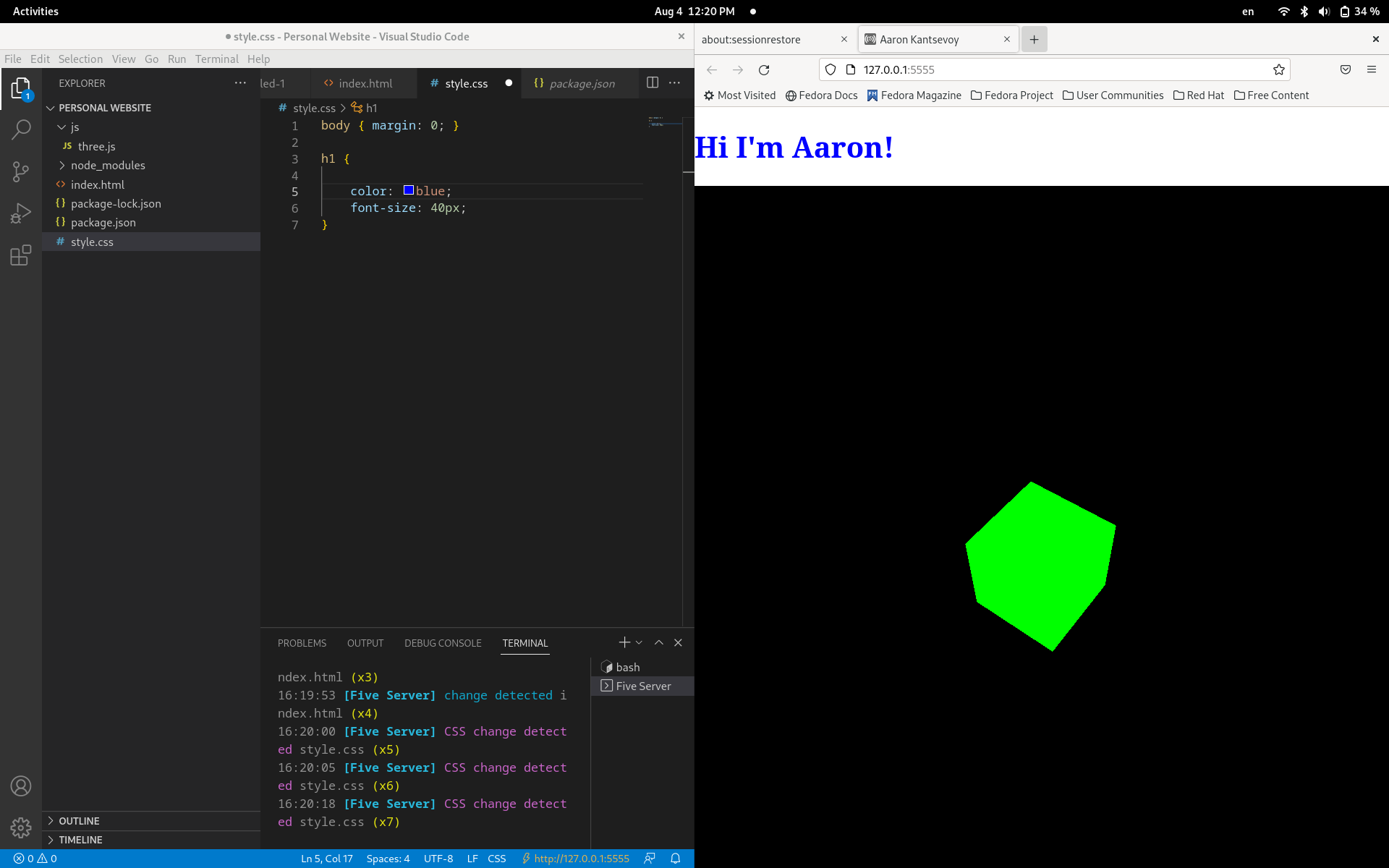Click the blue color swatch in editor
The height and width of the screenshot is (868, 1389).
(409, 190)
